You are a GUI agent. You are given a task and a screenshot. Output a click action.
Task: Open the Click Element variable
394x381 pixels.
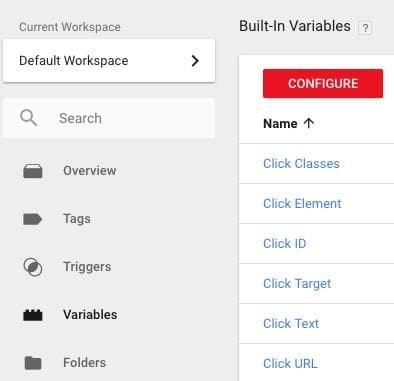302,204
